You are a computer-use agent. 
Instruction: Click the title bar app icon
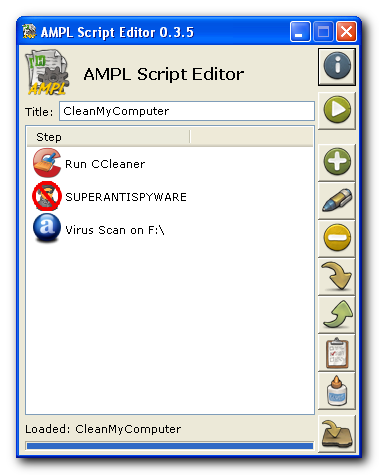29,32
